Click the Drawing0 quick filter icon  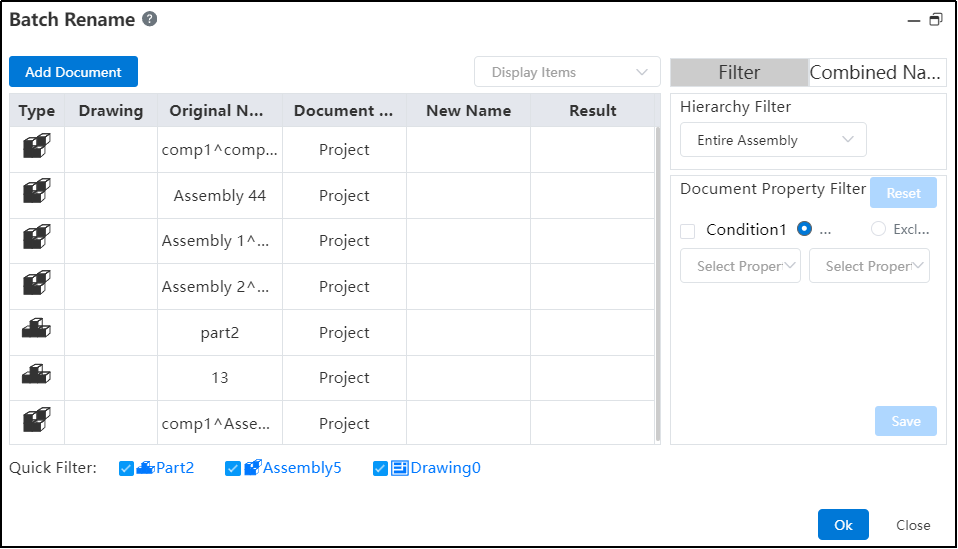click(x=400, y=468)
